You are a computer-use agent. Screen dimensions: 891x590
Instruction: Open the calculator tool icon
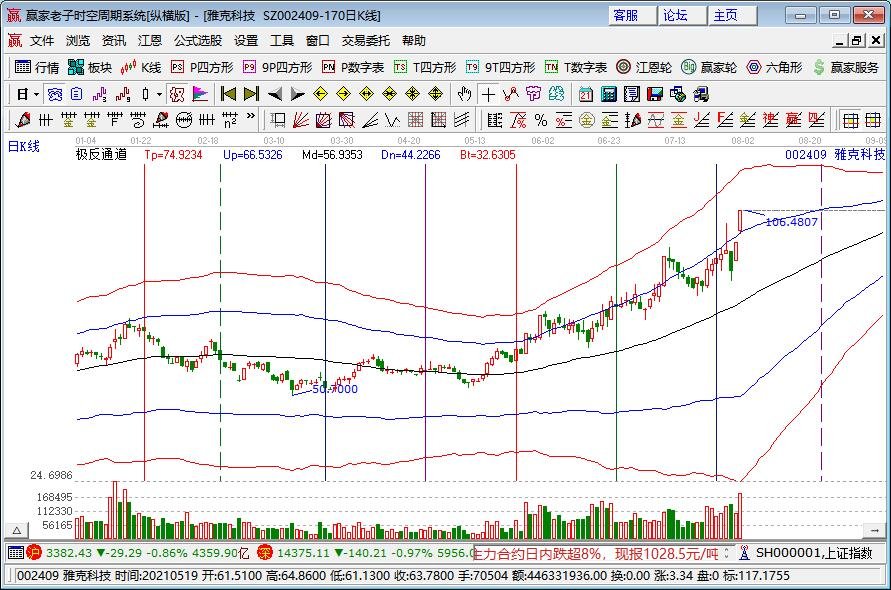[x=609, y=94]
